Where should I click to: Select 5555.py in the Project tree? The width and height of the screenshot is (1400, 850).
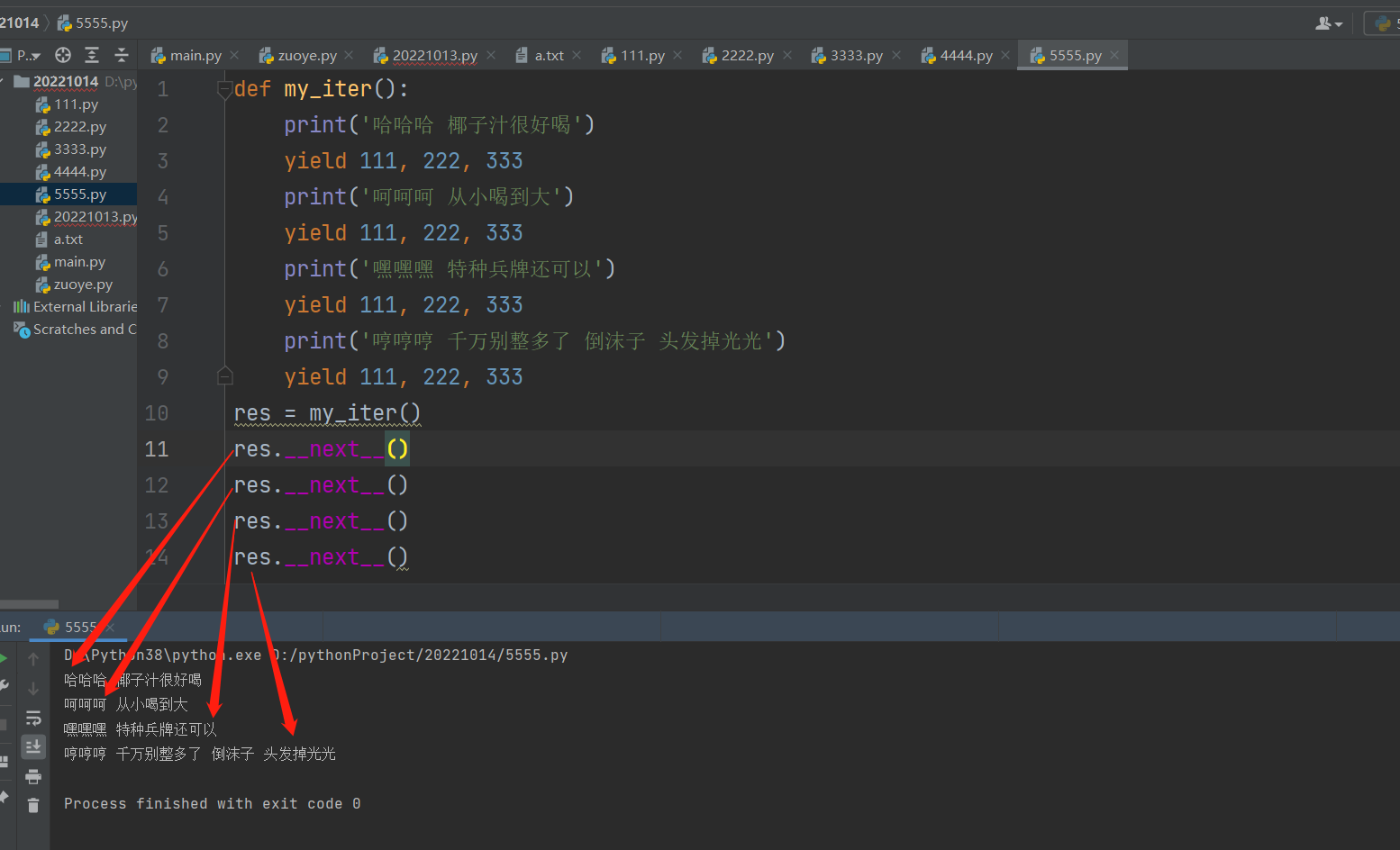pyautogui.click(x=68, y=194)
